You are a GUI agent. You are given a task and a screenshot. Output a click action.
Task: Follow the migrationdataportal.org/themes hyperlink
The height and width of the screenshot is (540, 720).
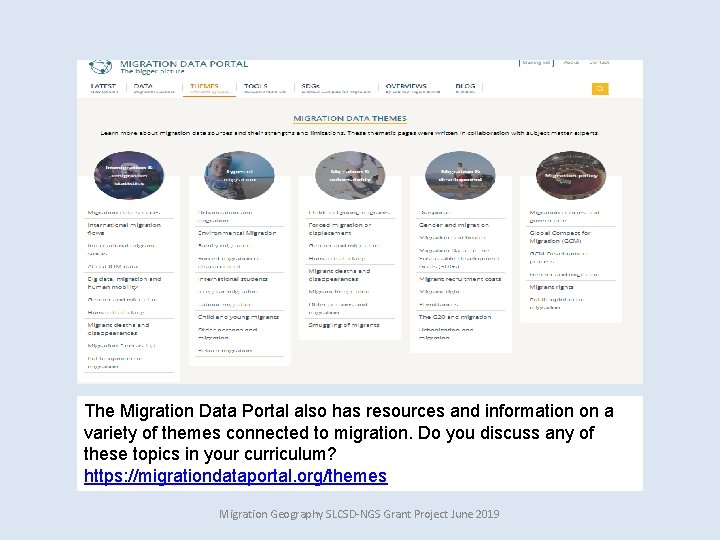click(x=236, y=476)
